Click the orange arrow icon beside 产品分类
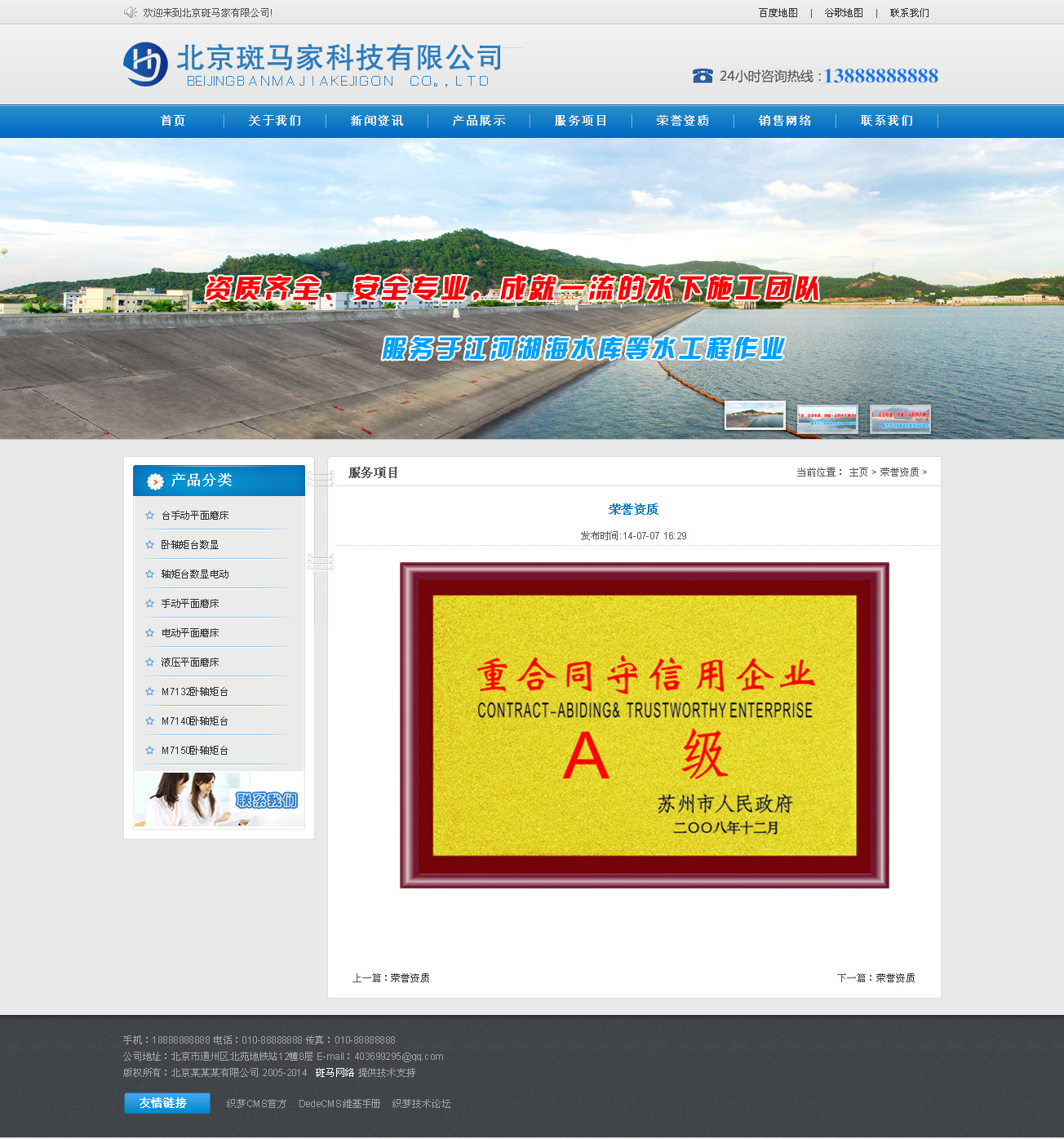1064x1139 pixels. pyautogui.click(x=155, y=481)
